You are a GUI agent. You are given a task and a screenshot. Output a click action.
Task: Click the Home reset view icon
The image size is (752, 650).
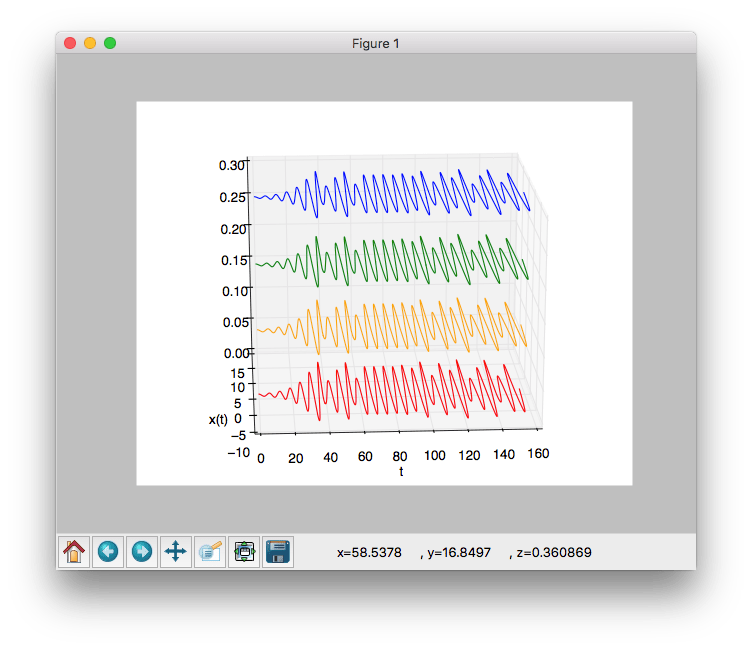[74, 552]
